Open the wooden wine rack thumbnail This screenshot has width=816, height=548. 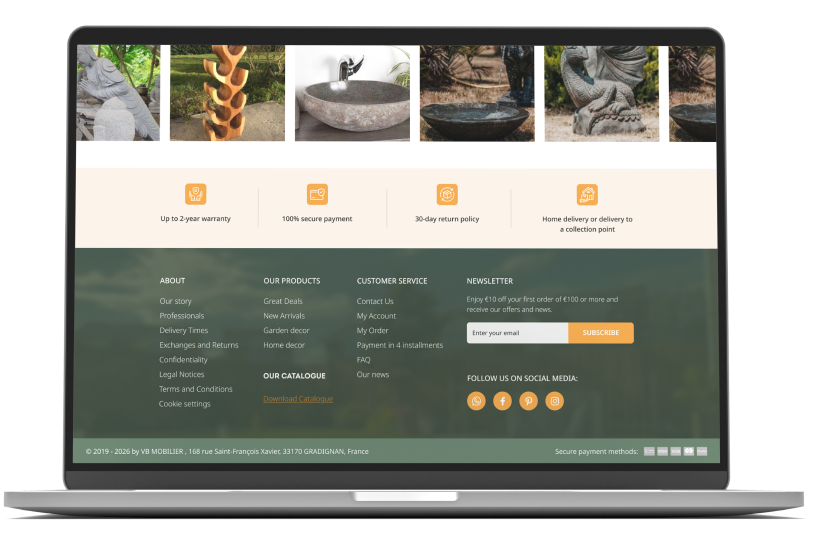(x=227, y=93)
